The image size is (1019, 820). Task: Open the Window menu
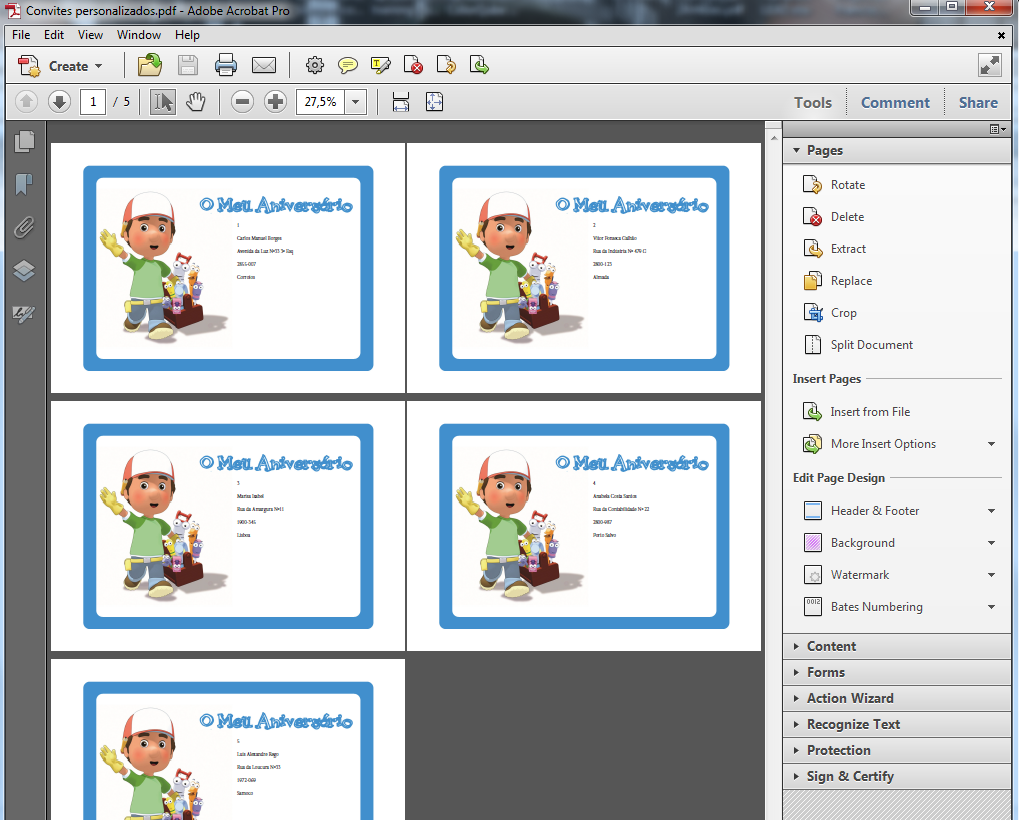point(138,34)
